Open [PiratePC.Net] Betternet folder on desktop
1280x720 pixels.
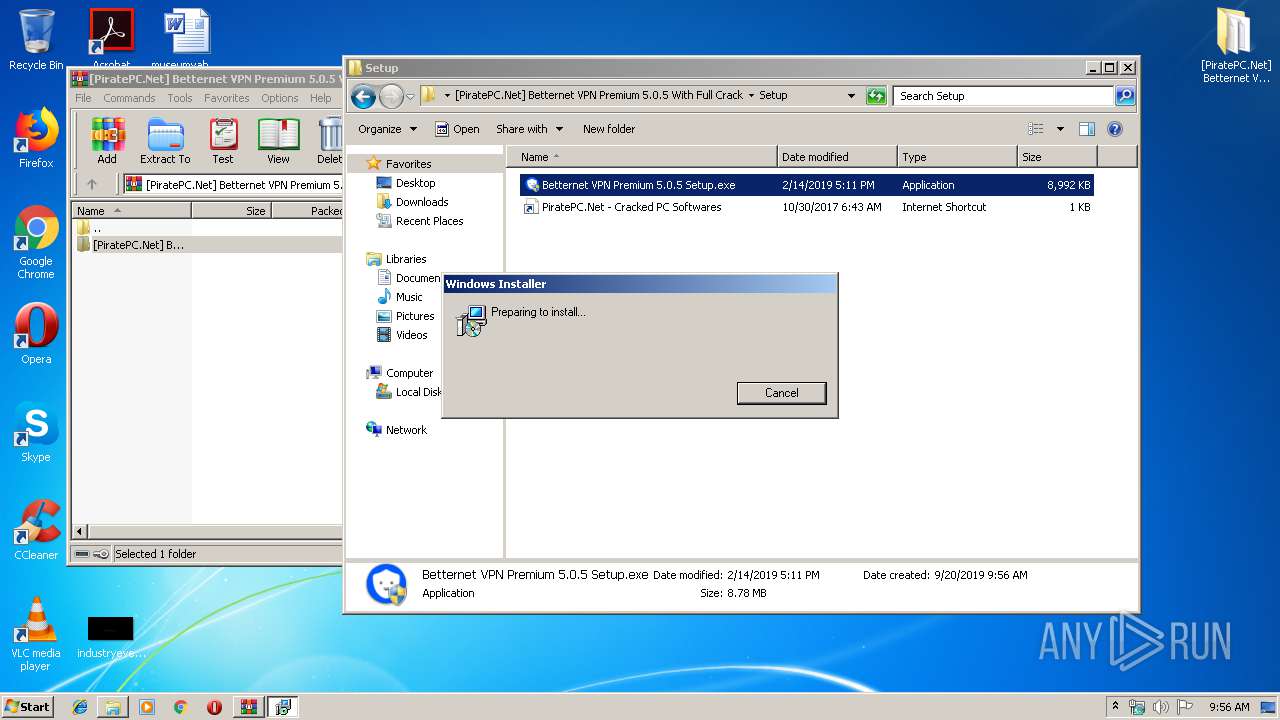[1236, 45]
